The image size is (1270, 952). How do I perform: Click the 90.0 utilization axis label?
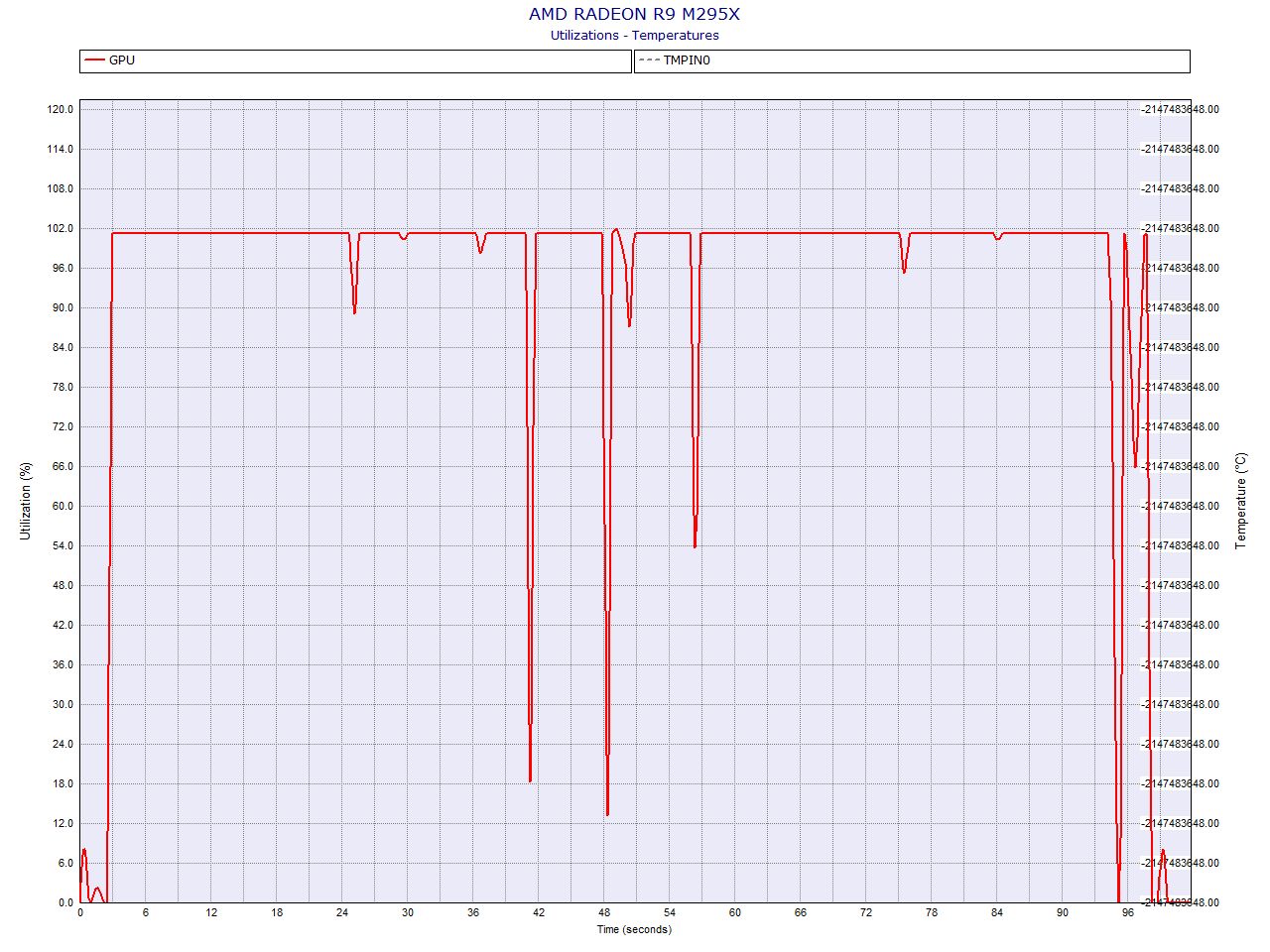point(63,307)
